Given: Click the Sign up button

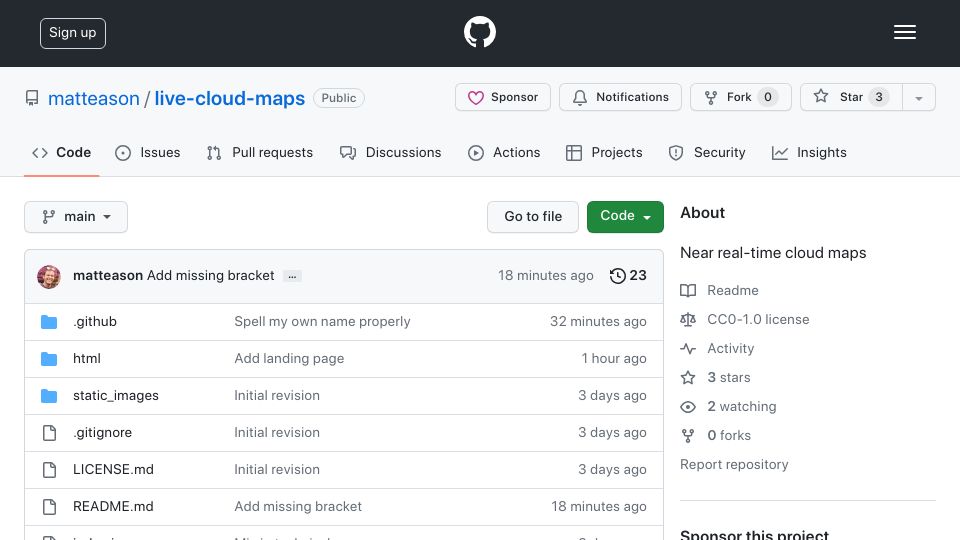Looking at the screenshot, I should [73, 33].
